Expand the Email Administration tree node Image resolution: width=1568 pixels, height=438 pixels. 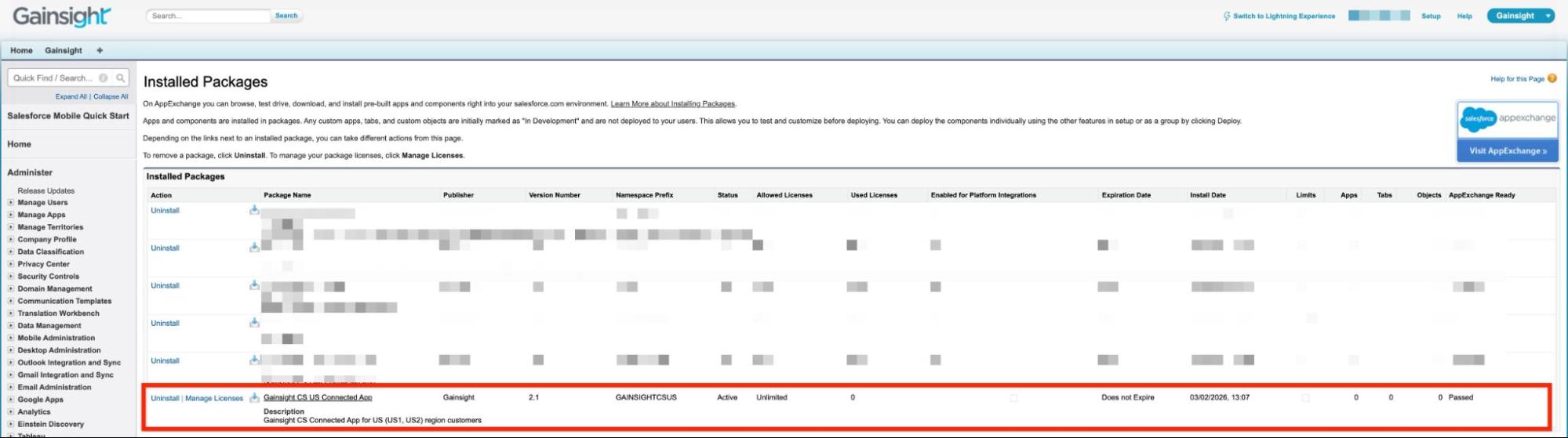(x=11, y=387)
